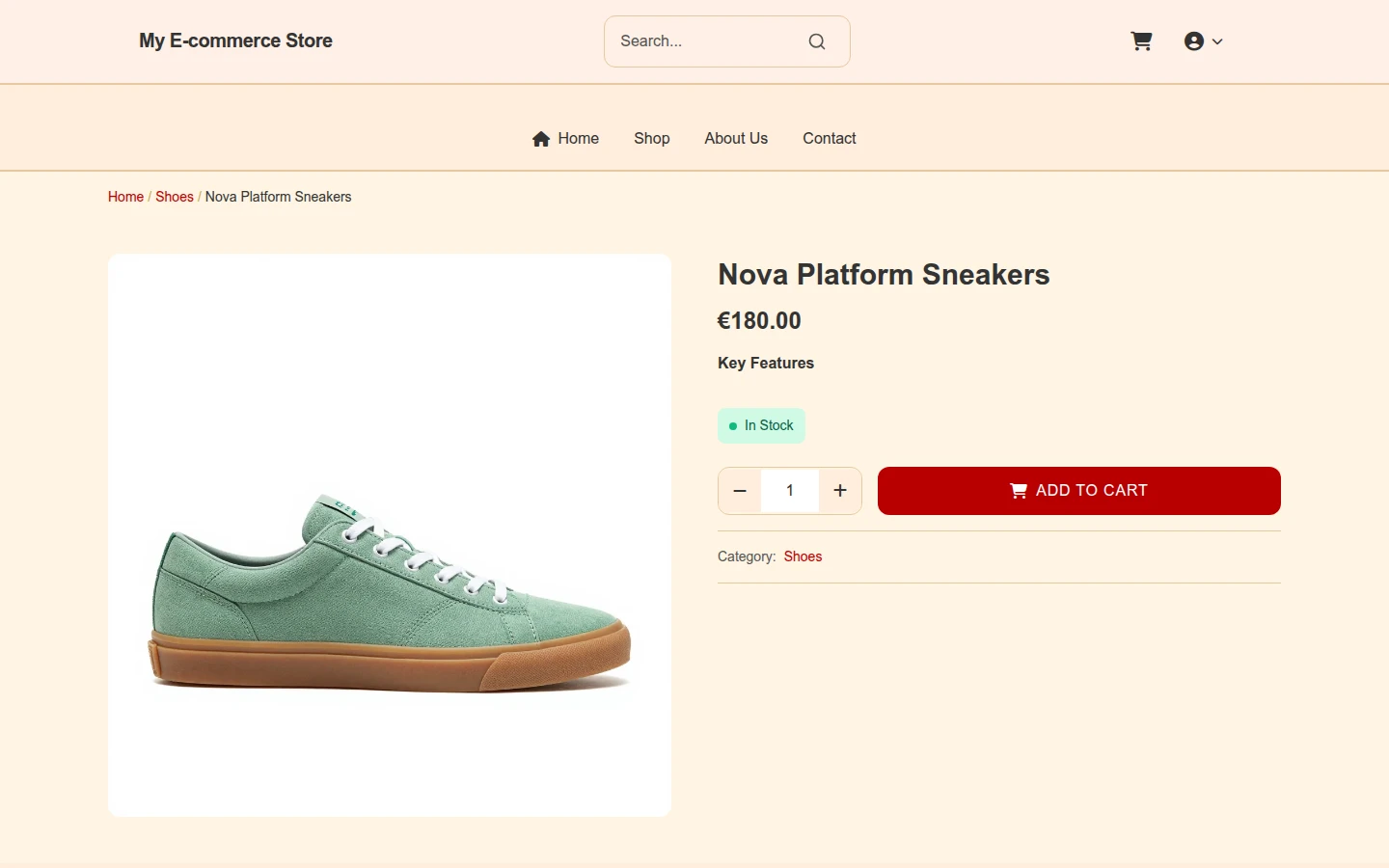Add the sneakers to cart

tap(1079, 491)
